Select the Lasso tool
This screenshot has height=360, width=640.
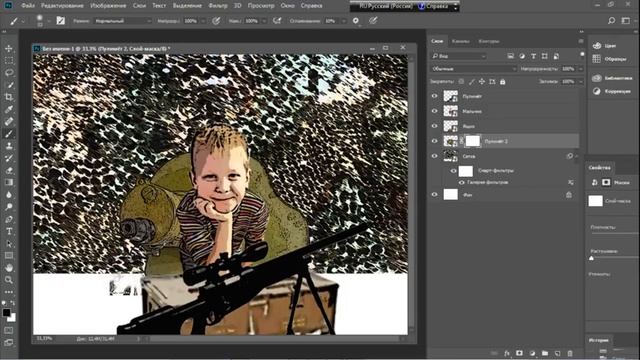[x=9, y=73]
